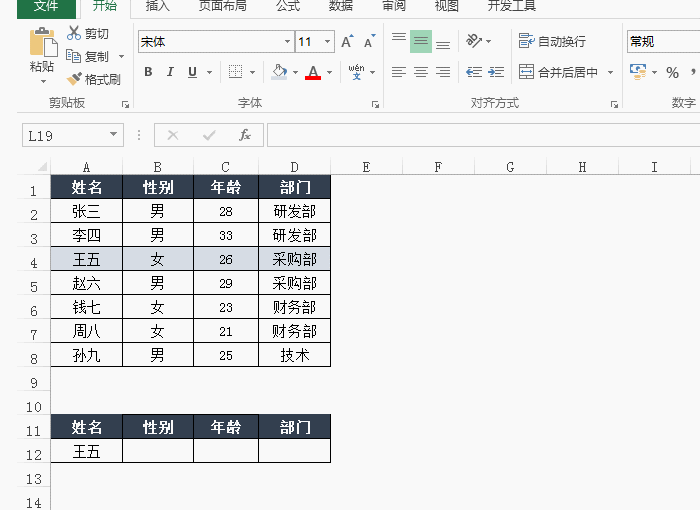
Task: Click Merge and Center (合并后居中)
Action: pos(558,72)
